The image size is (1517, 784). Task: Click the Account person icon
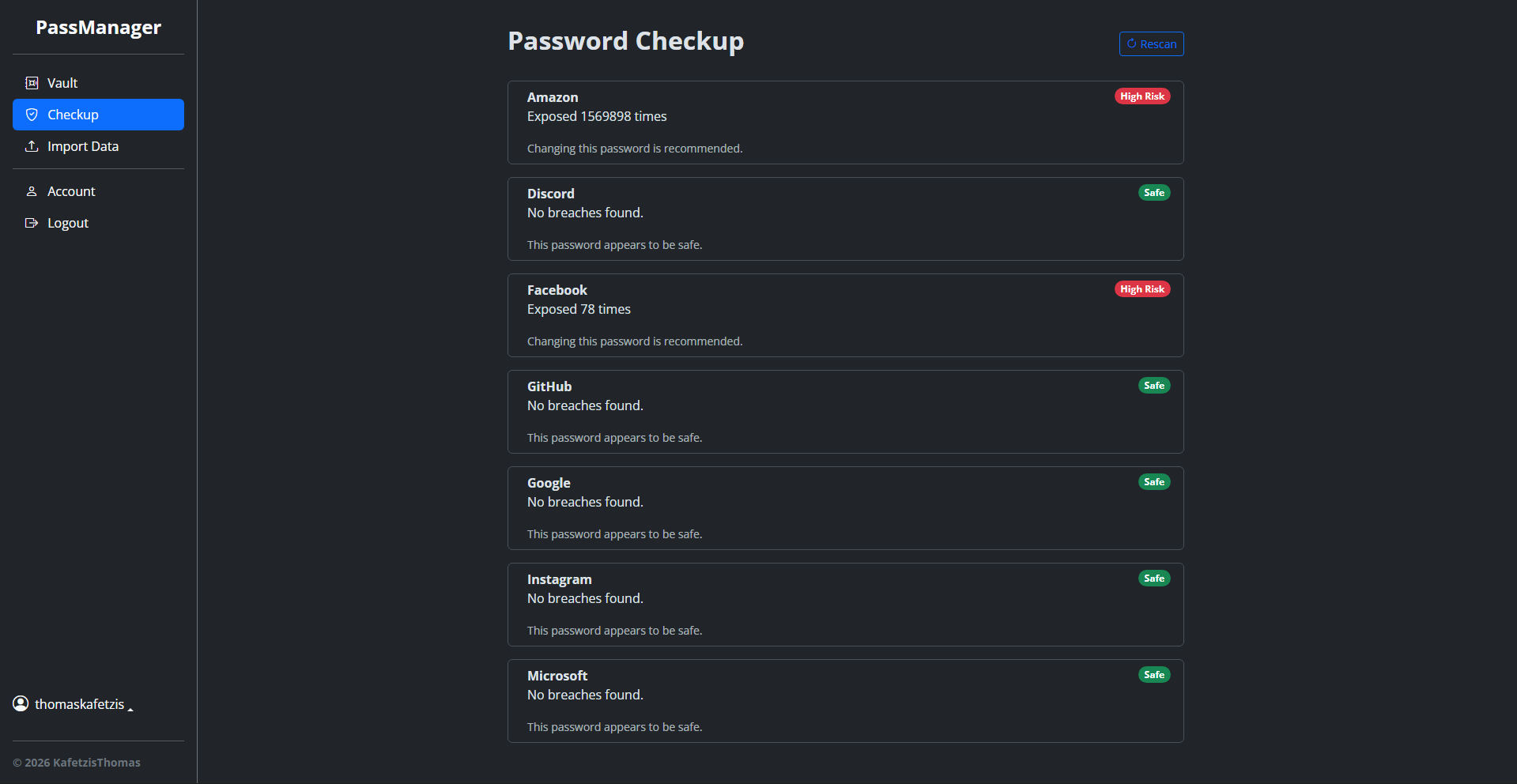tap(32, 191)
